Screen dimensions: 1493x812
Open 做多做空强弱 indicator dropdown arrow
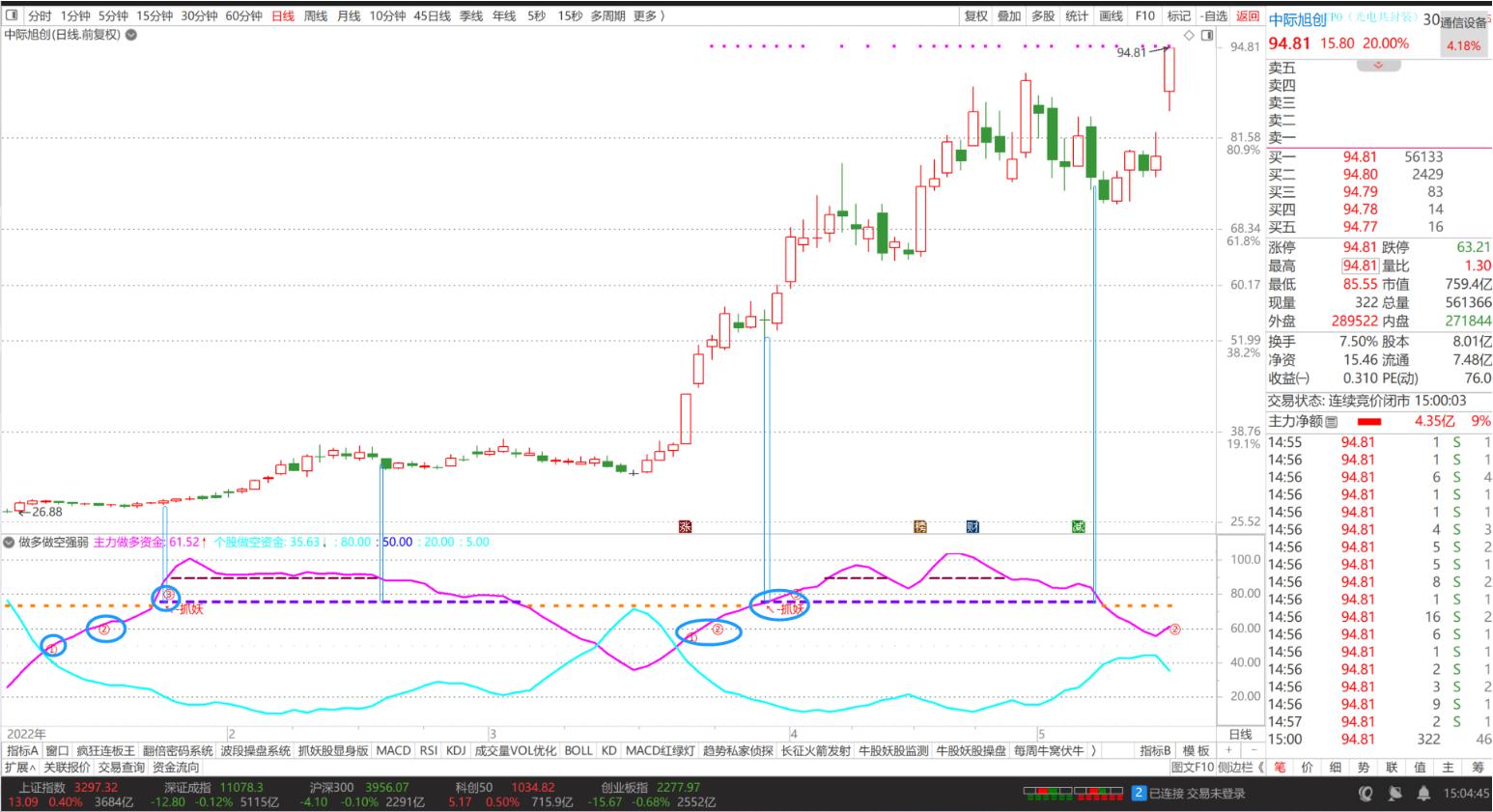tap(10, 543)
